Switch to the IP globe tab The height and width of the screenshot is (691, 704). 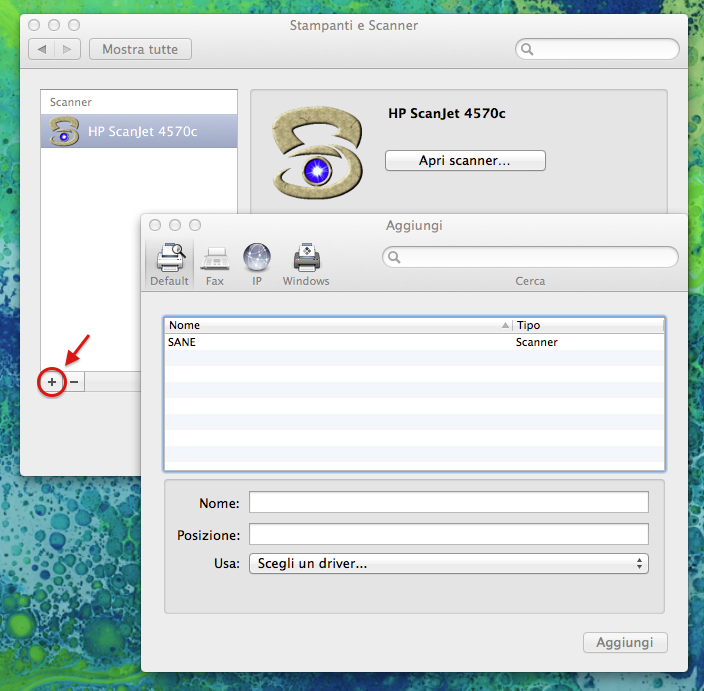point(257,265)
